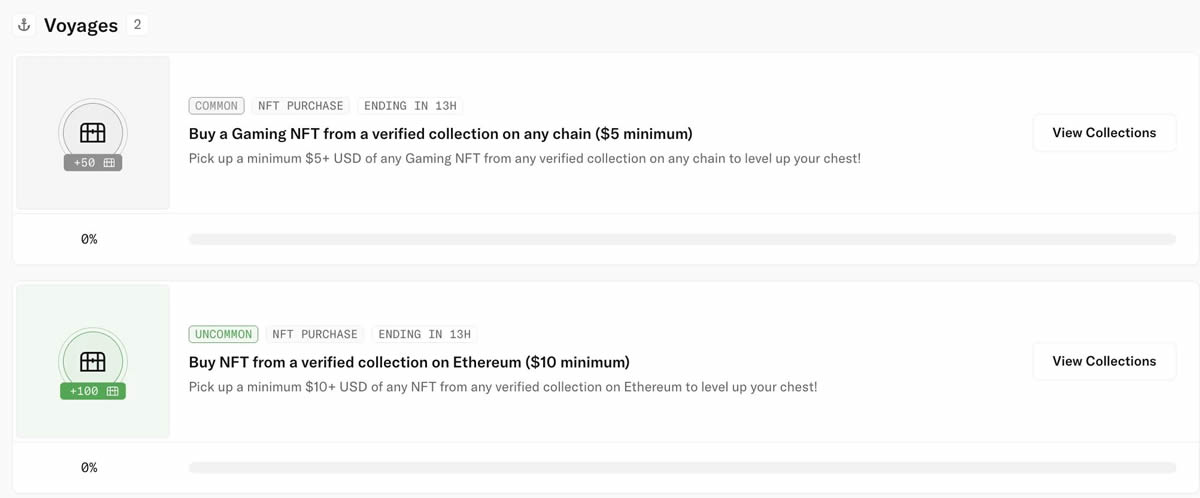Screen dimensions: 1200x498
Task: Click the Ethereum voyage progress bar
Action: (682, 467)
